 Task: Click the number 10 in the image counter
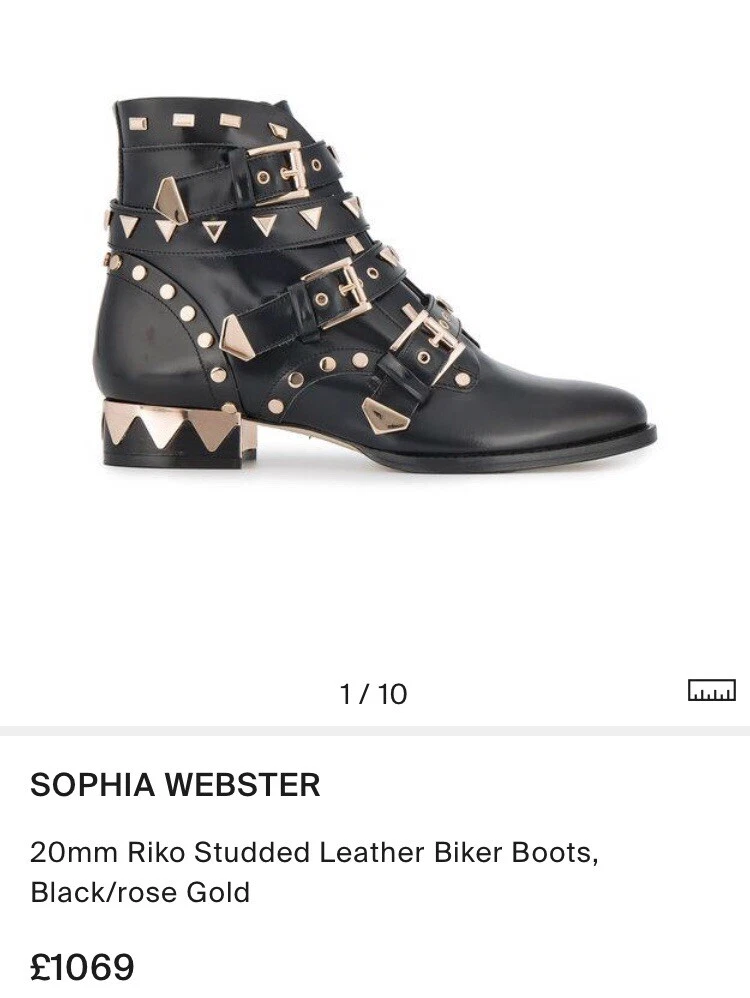(392, 694)
